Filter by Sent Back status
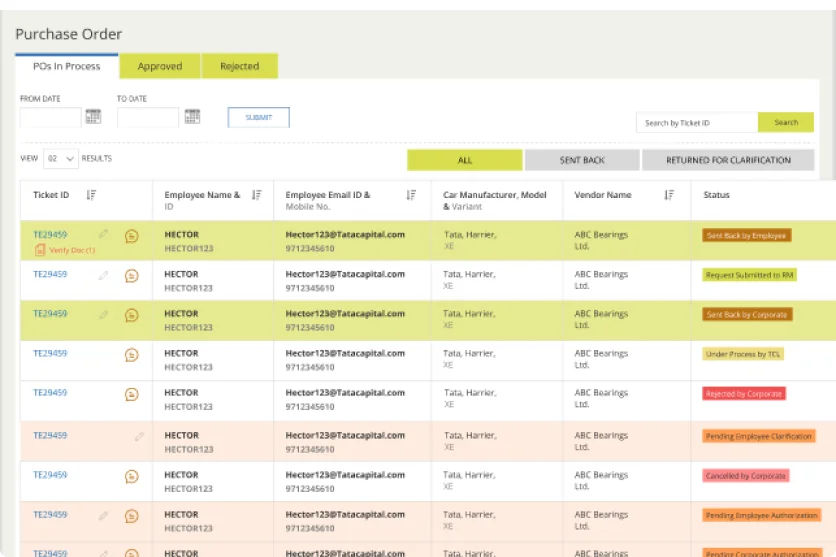 582,160
